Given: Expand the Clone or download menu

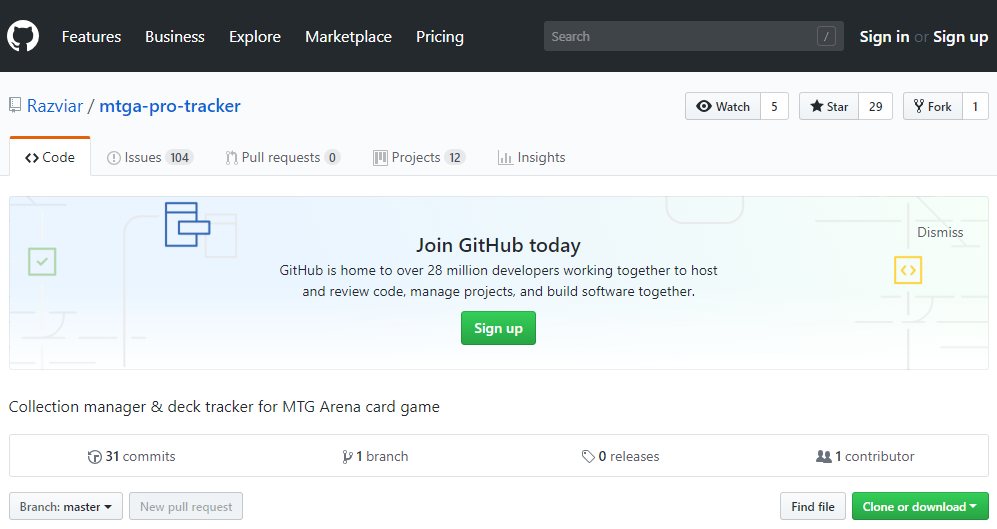Looking at the screenshot, I should [x=919, y=507].
